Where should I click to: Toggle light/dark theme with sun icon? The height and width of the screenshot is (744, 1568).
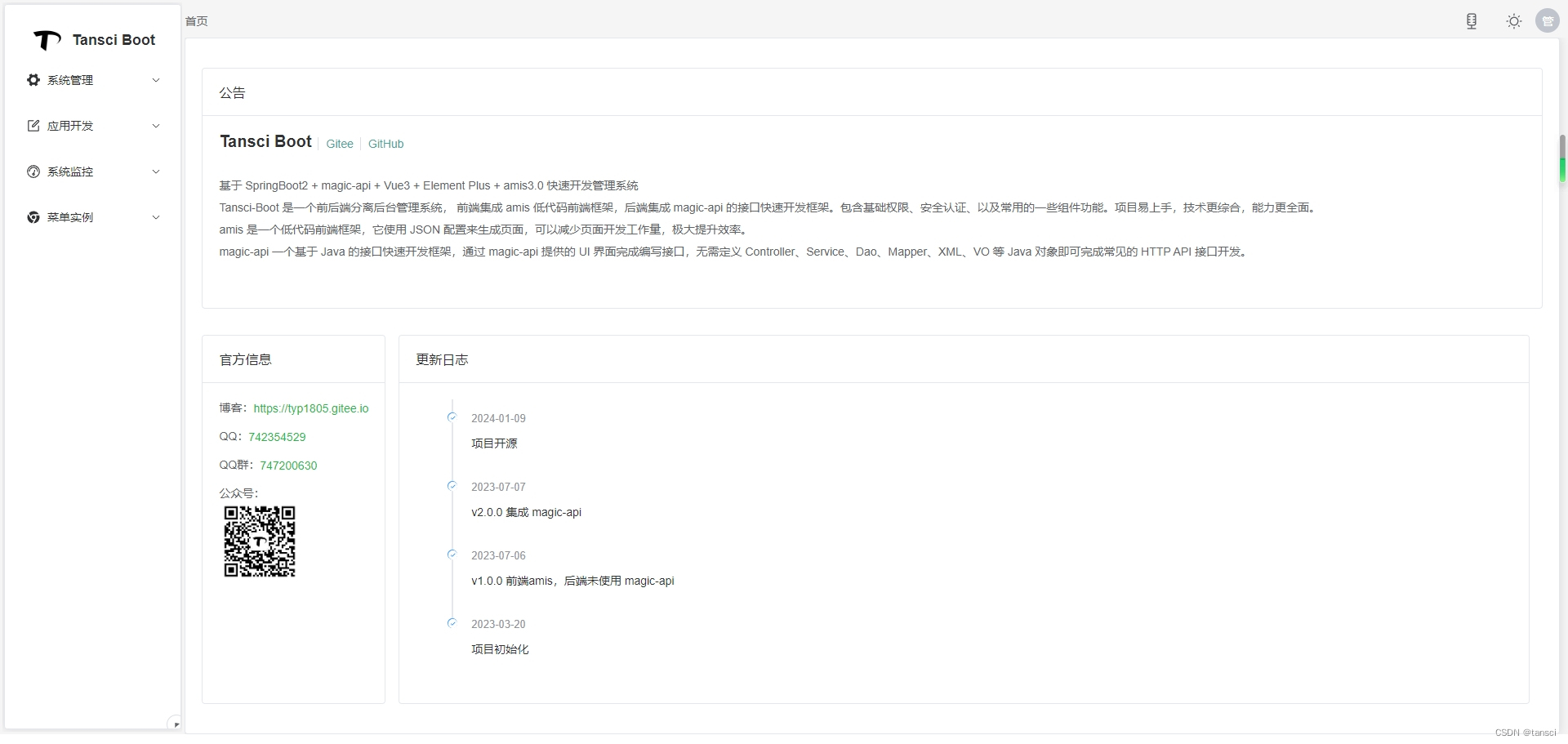coord(1513,20)
